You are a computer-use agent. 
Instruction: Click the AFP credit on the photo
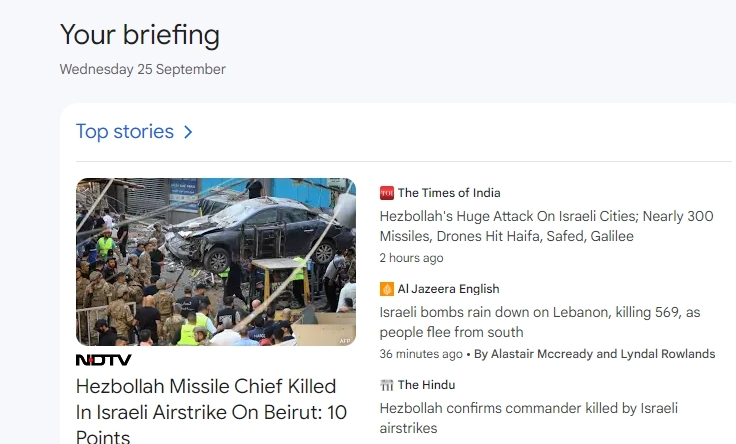(345, 341)
